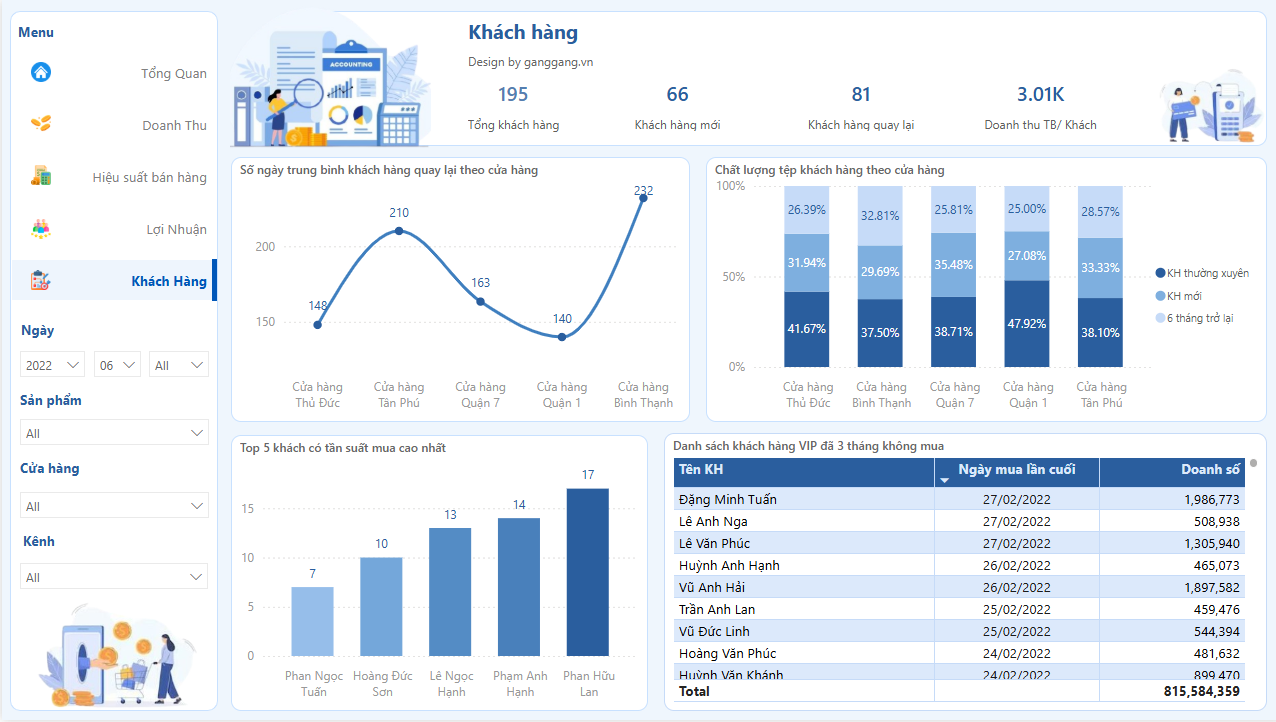Click the Doanh Thu coins icon
This screenshot has height=722, width=1276.
tap(41, 123)
